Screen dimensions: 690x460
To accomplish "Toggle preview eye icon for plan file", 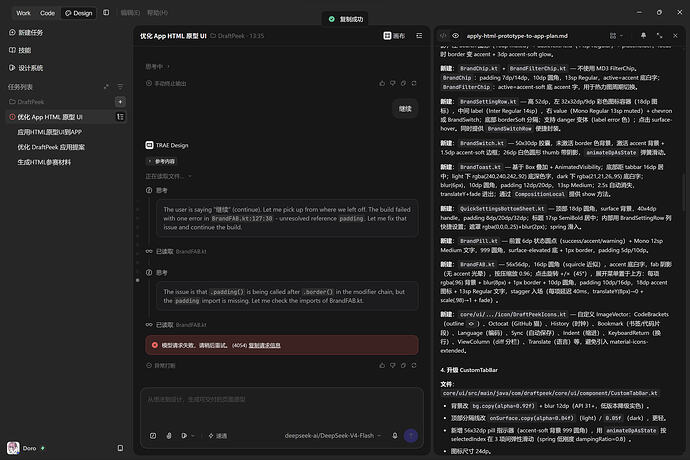I will click(455, 36).
